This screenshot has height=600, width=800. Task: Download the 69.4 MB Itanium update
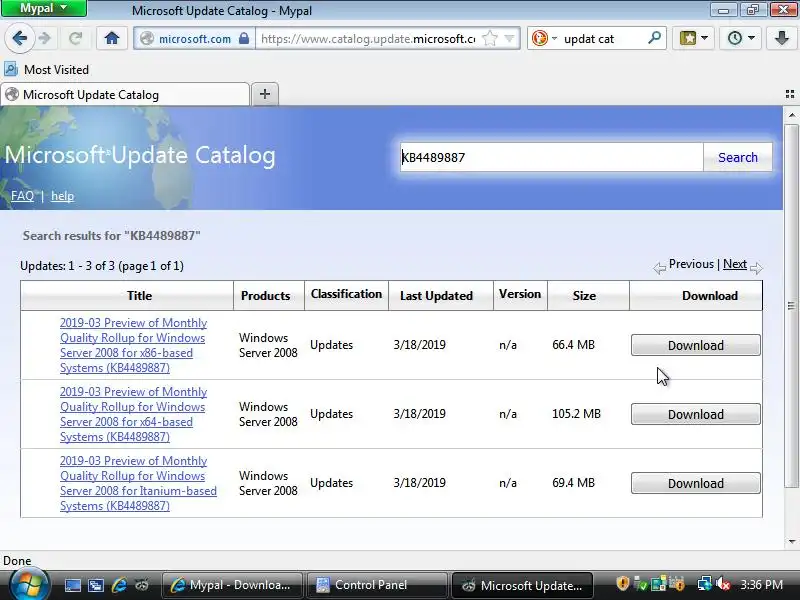pos(695,483)
